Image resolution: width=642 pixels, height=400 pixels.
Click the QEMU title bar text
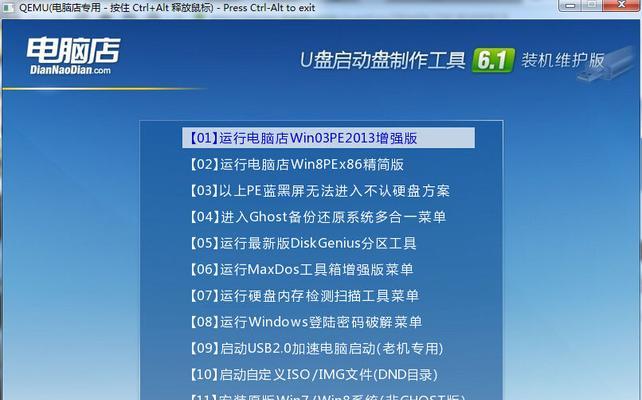(167, 8)
